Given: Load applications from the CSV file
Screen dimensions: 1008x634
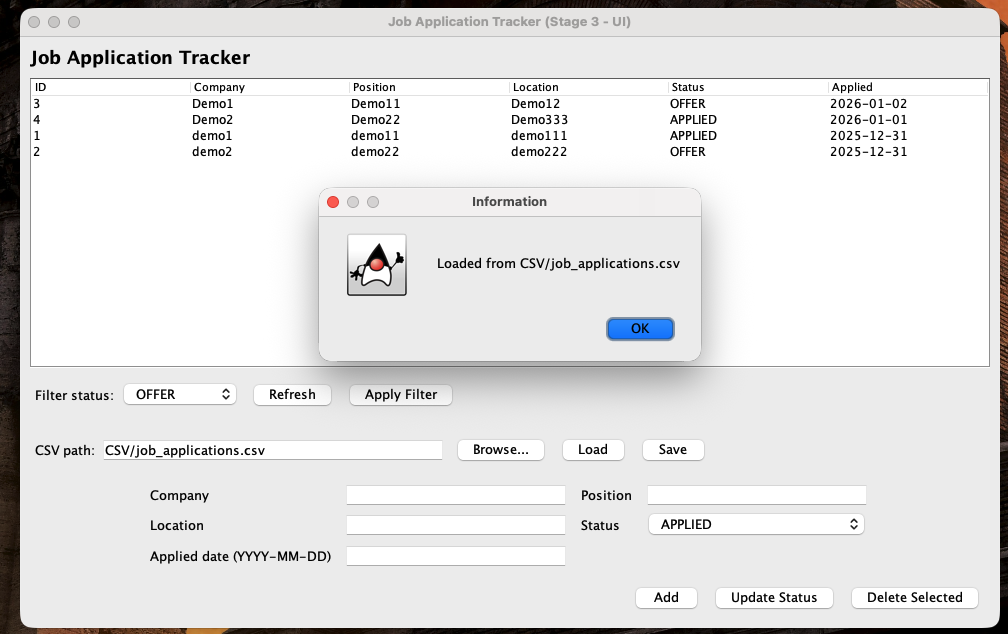Looking at the screenshot, I should (x=592, y=450).
